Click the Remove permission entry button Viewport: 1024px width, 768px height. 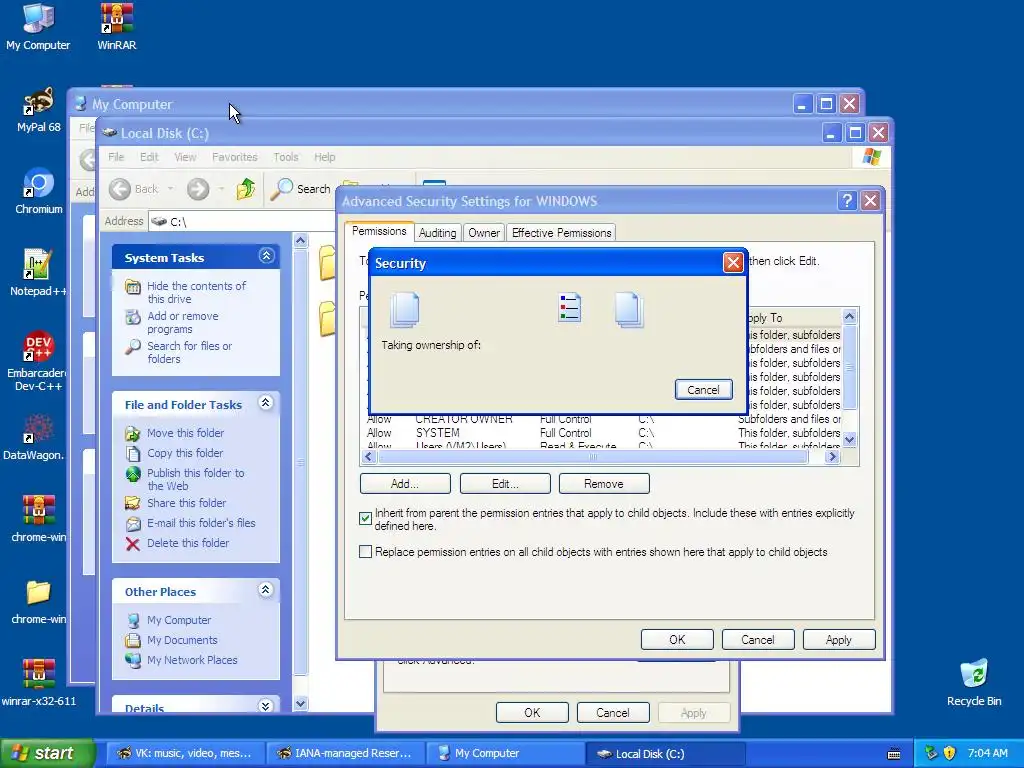pos(604,484)
